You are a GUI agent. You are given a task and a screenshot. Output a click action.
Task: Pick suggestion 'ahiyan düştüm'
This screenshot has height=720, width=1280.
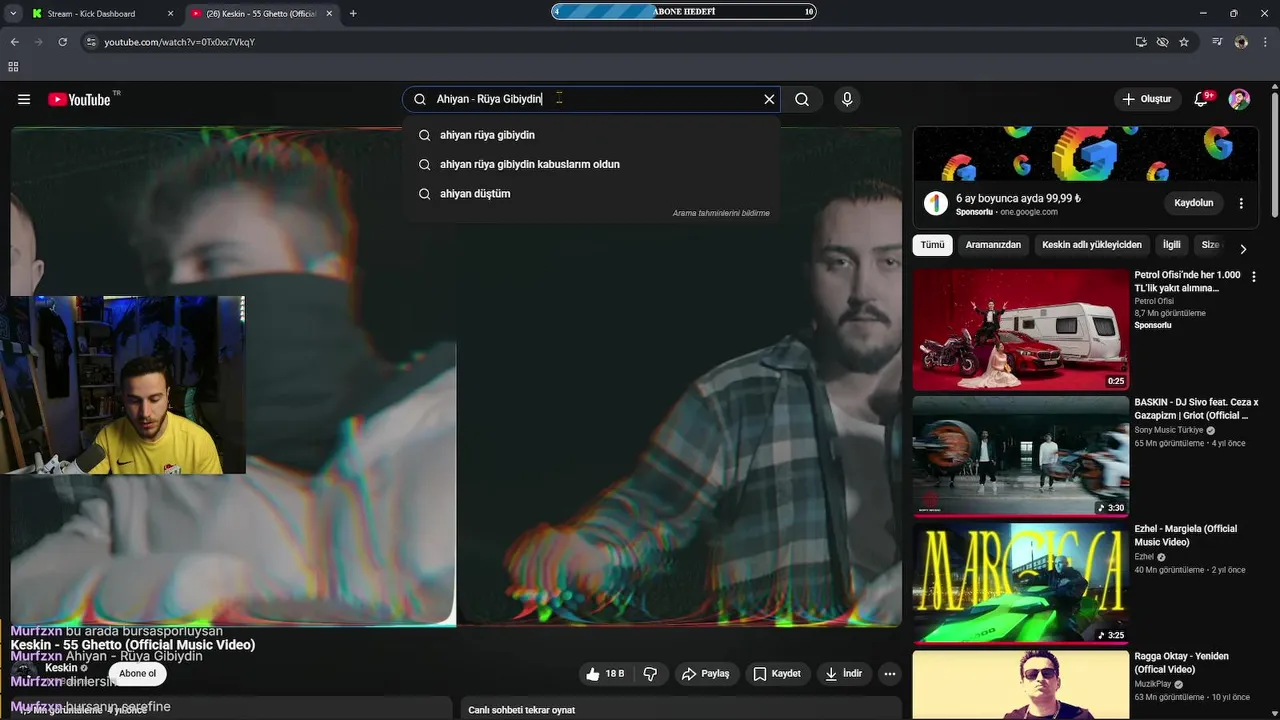pos(592,193)
